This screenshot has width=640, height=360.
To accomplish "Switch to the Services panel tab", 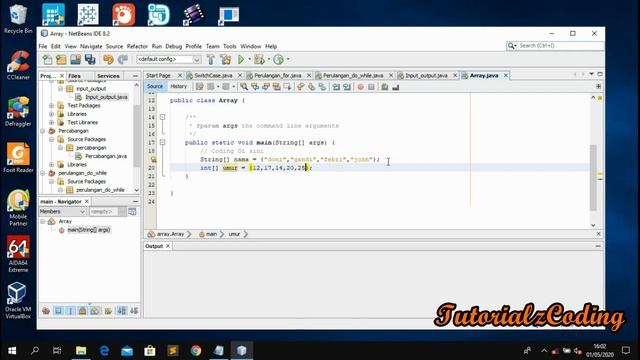I will point(108,76).
